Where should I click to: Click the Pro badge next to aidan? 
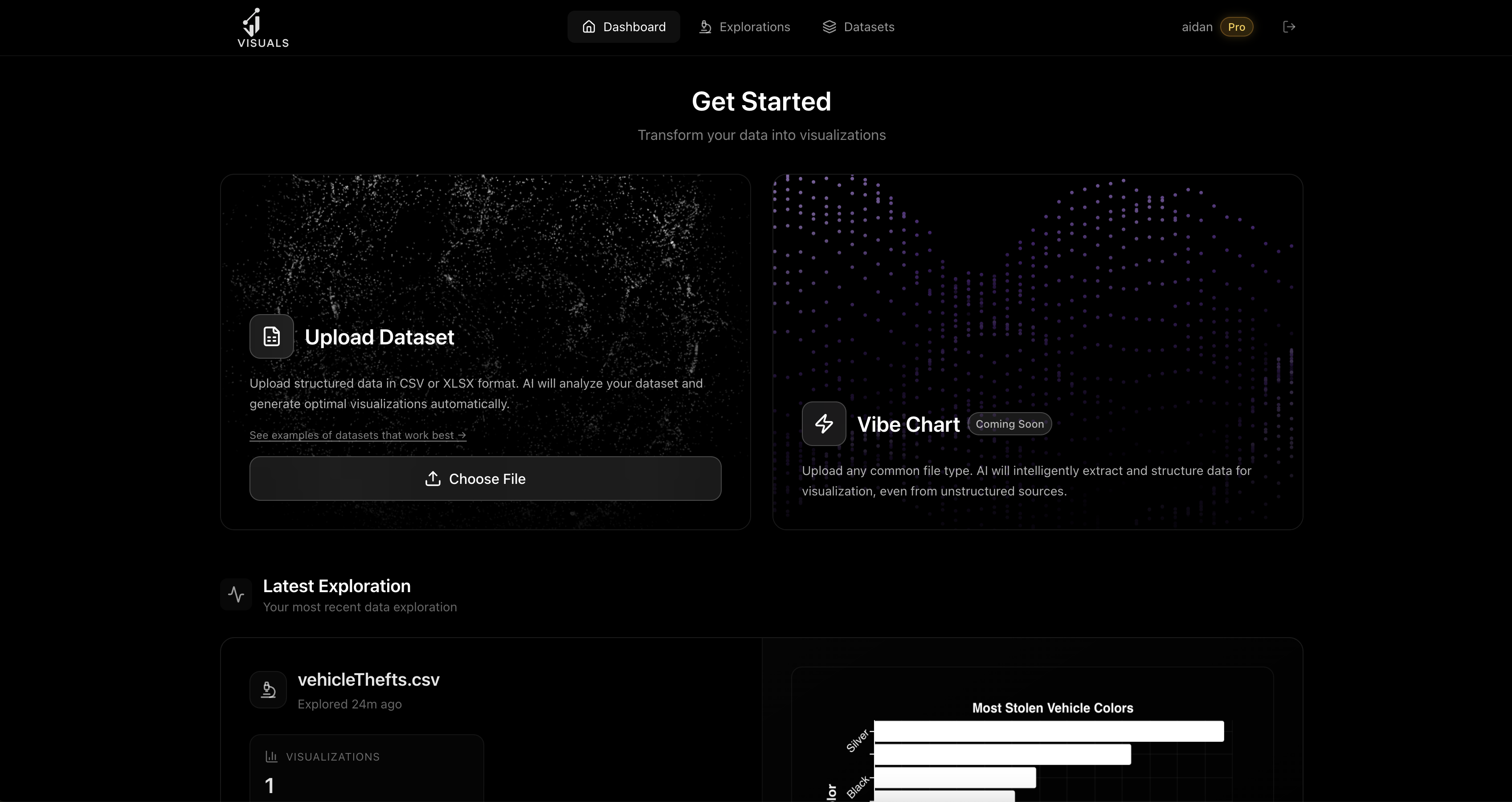pos(1236,27)
